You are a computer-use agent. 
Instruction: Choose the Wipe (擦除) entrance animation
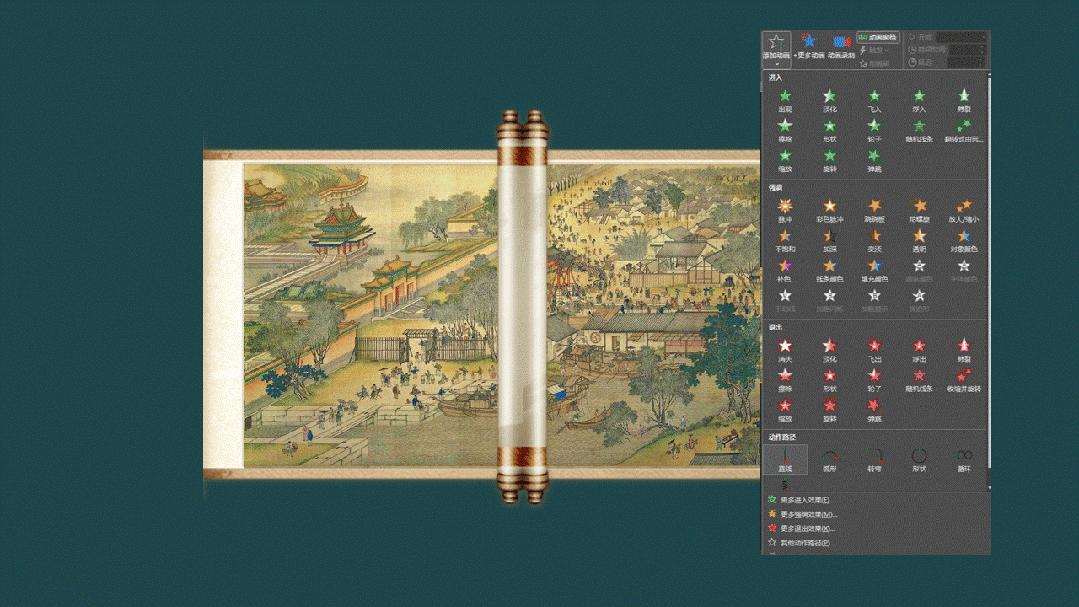[x=785, y=128]
